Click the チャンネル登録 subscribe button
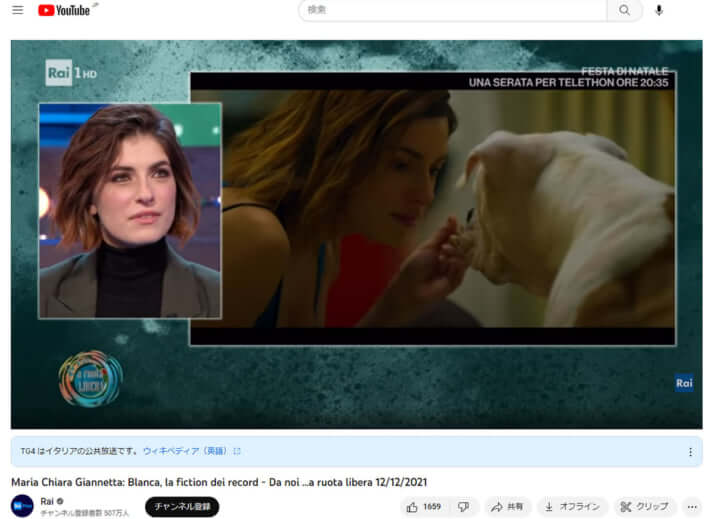This screenshot has height=519, width=714. [x=182, y=507]
